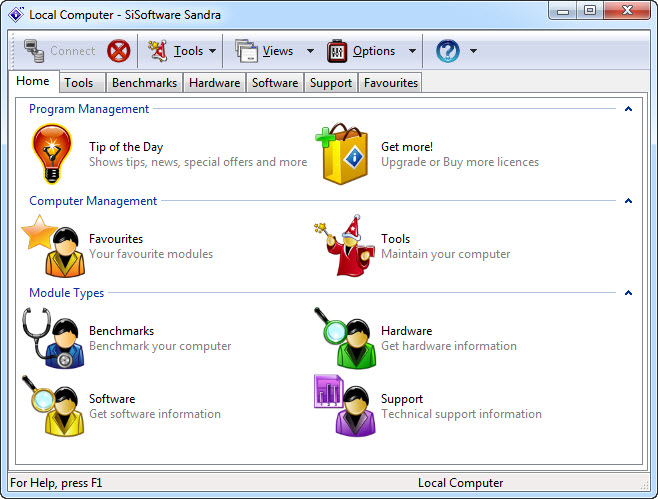Click the window size grip corner

point(645,485)
